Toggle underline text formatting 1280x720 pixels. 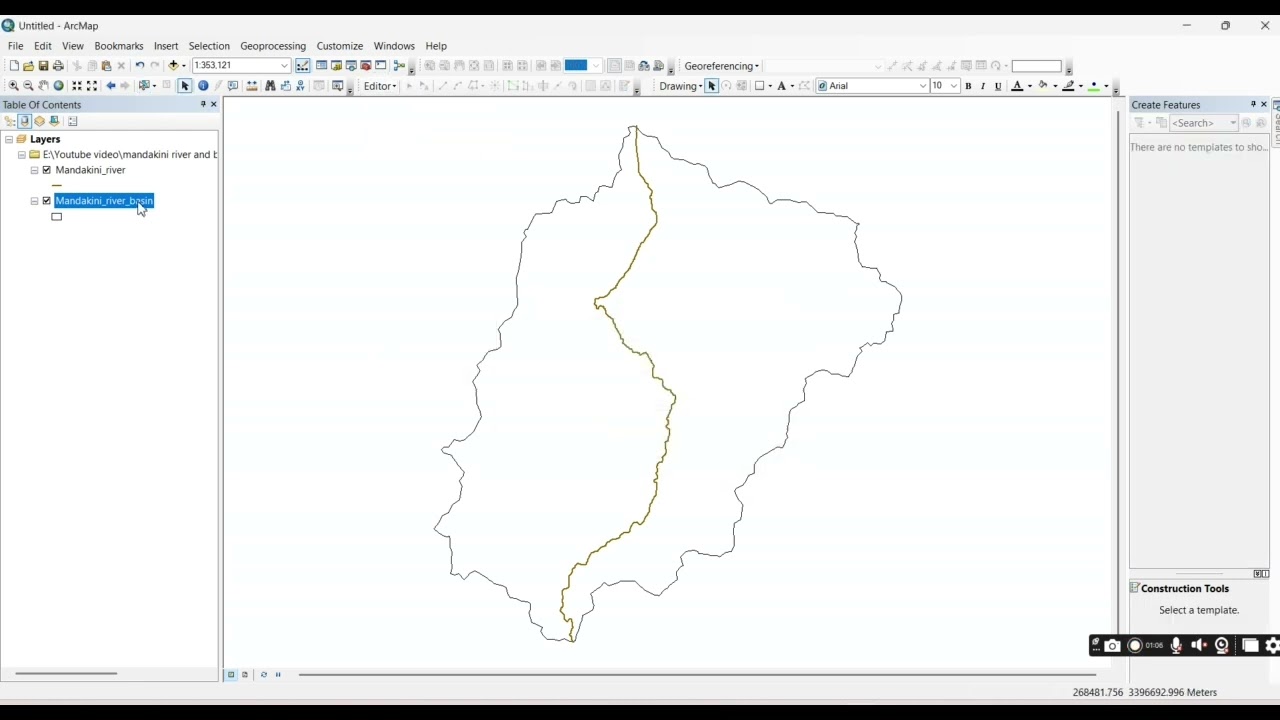(998, 86)
